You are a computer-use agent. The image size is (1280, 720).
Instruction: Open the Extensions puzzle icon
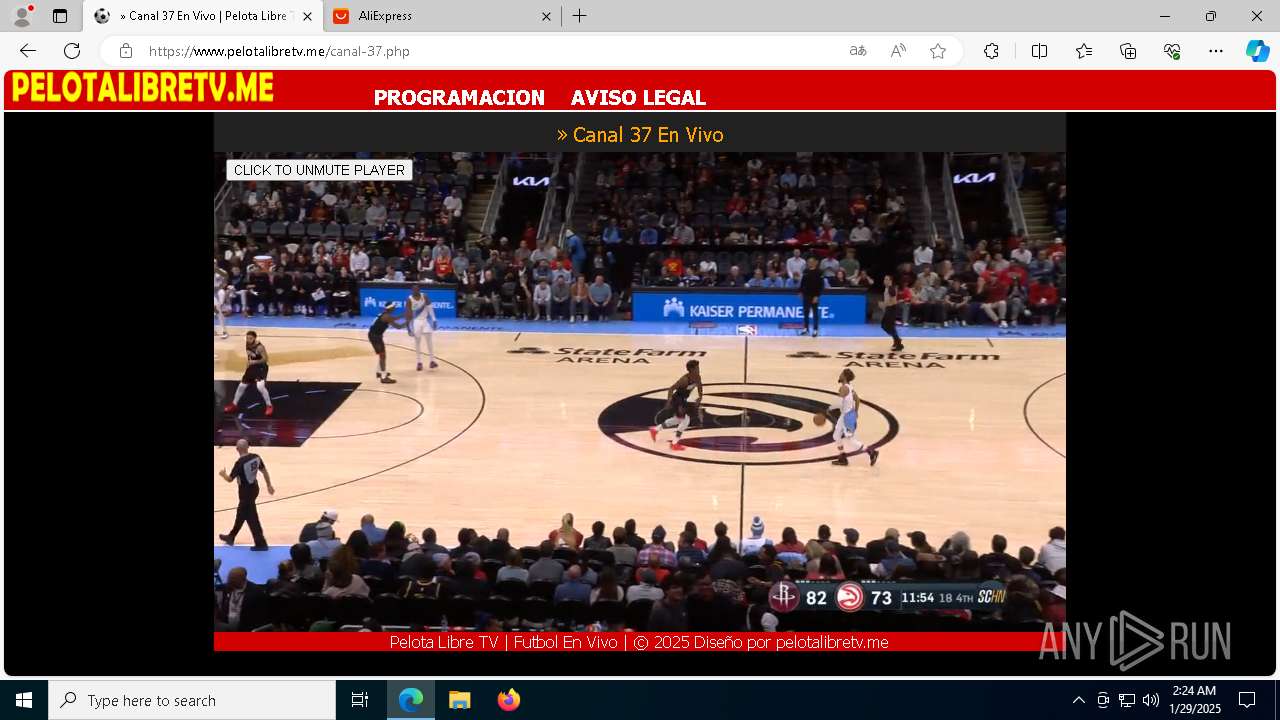tap(991, 51)
